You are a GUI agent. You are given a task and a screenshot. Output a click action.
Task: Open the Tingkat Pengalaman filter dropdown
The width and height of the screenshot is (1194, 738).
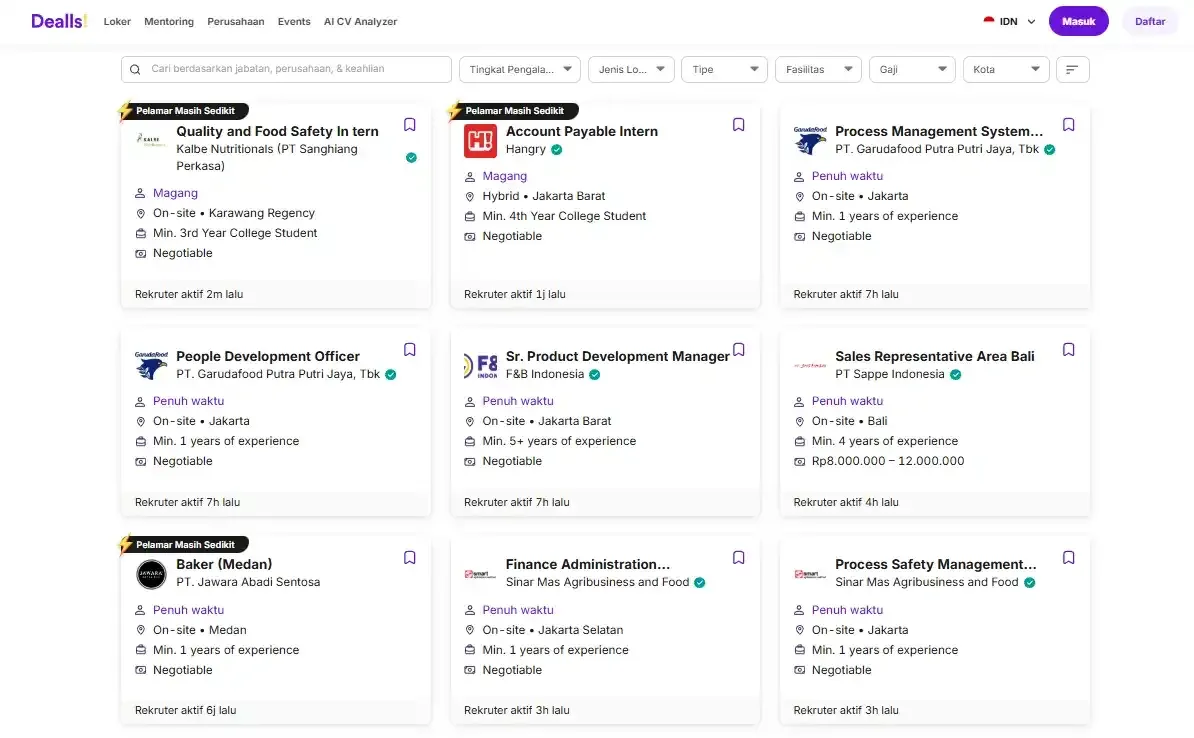click(x=520, y=69)
